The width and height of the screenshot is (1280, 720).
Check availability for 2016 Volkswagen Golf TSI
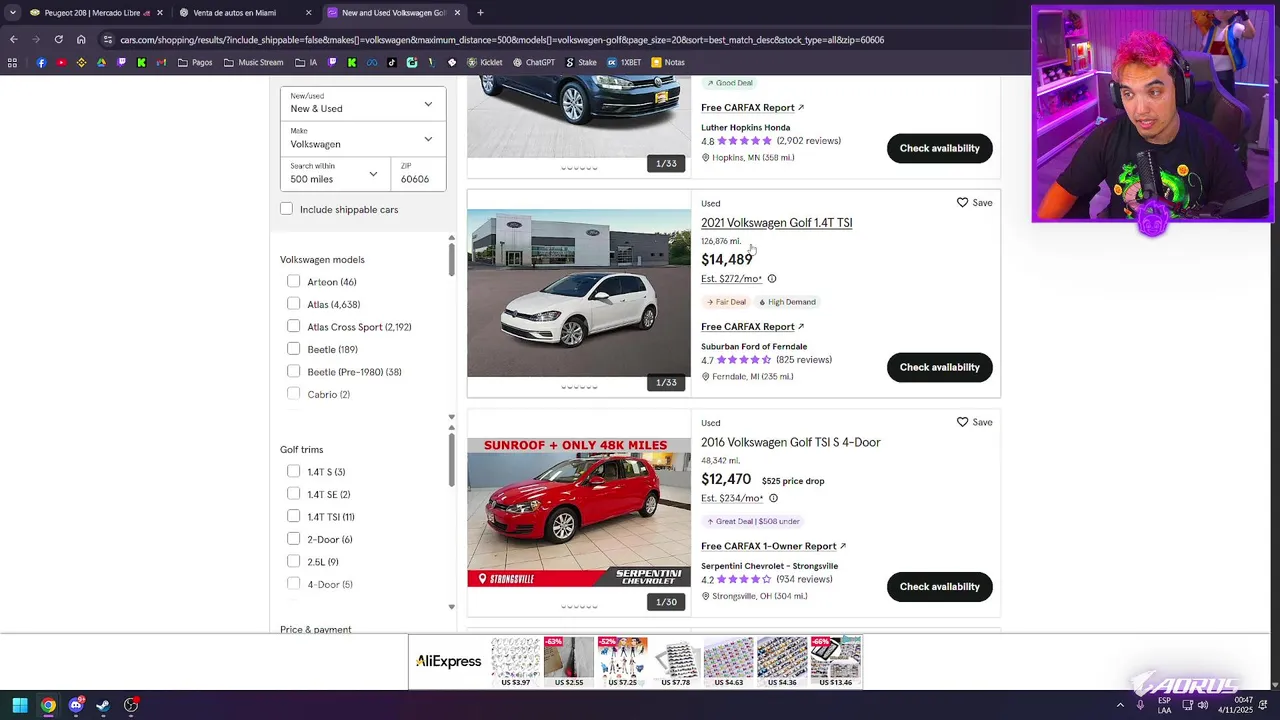939,587
